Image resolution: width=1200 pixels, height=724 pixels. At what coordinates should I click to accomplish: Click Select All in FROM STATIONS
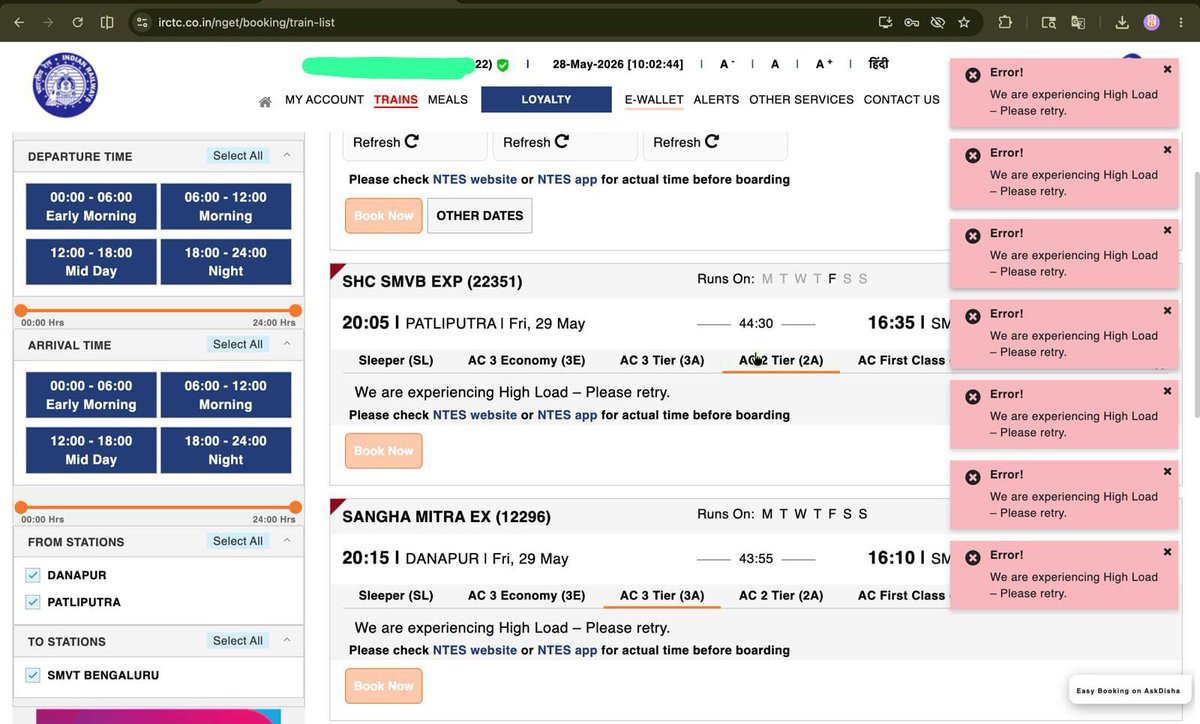pyautogui.click(x=238, y=541)
